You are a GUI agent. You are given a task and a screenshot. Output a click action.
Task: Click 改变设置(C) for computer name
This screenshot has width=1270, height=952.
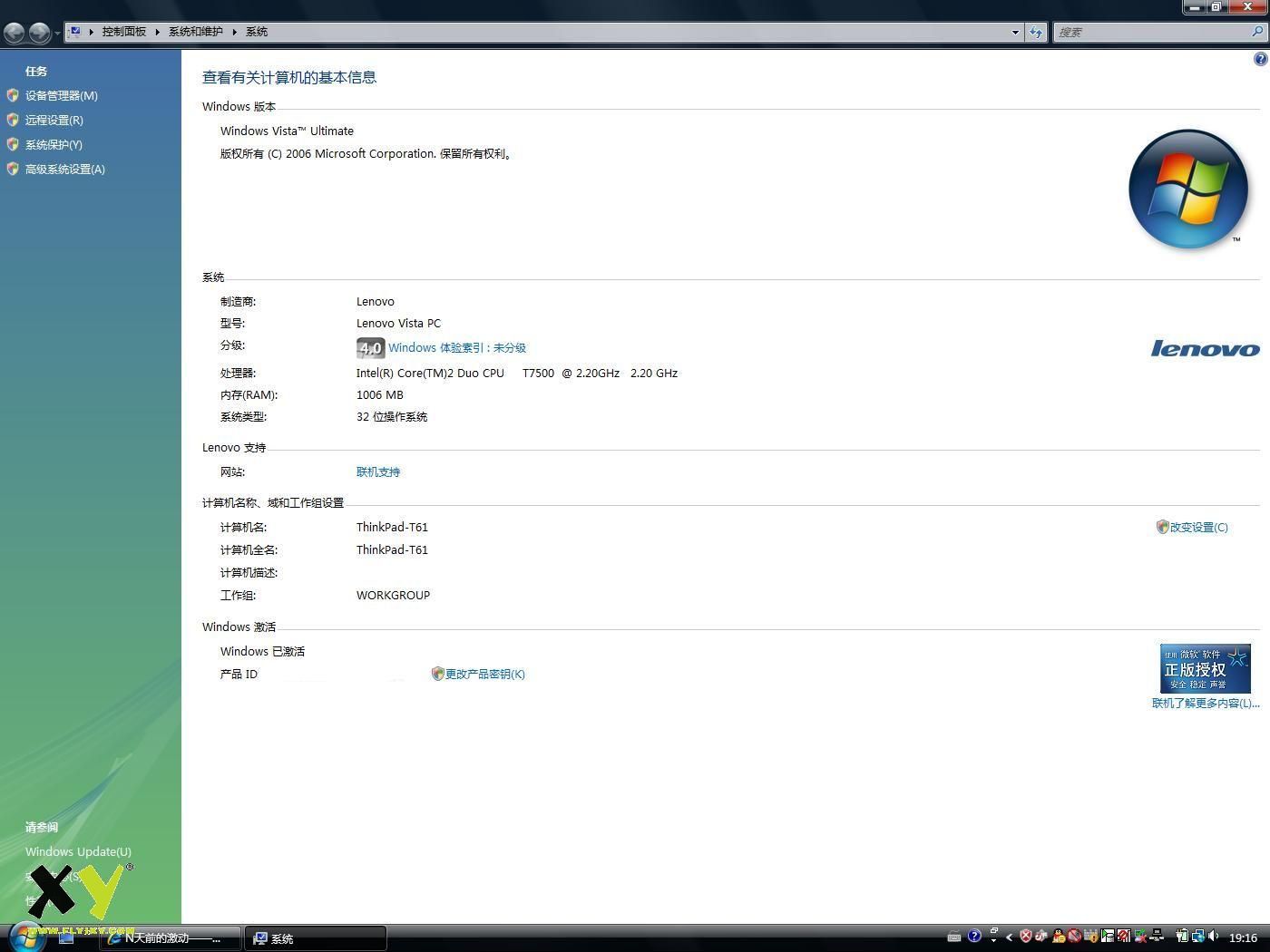click(1198, 527)
